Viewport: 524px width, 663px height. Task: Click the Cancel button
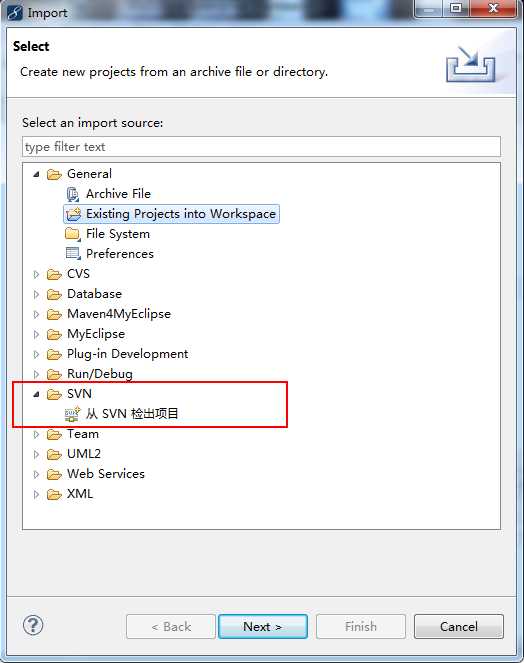pyautogui.click(x=459, y=627)
